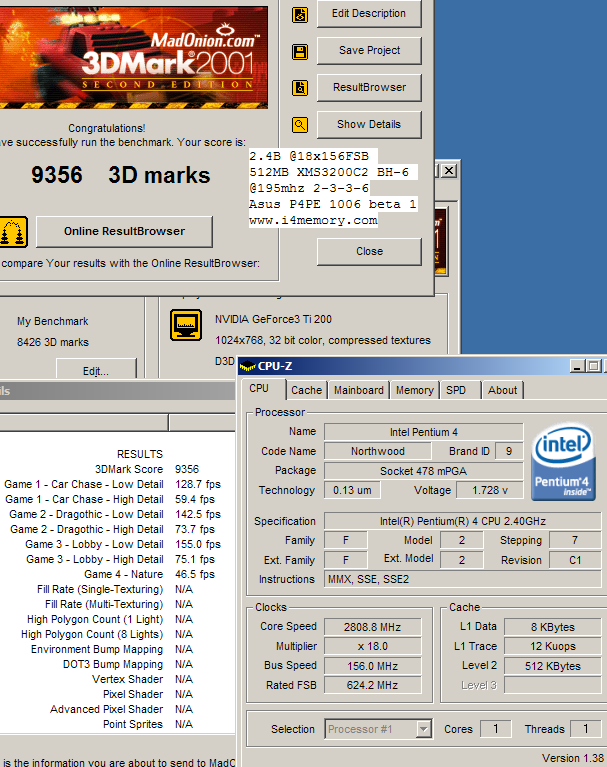Click the ResultBrowser document icon

coord(300,88)
